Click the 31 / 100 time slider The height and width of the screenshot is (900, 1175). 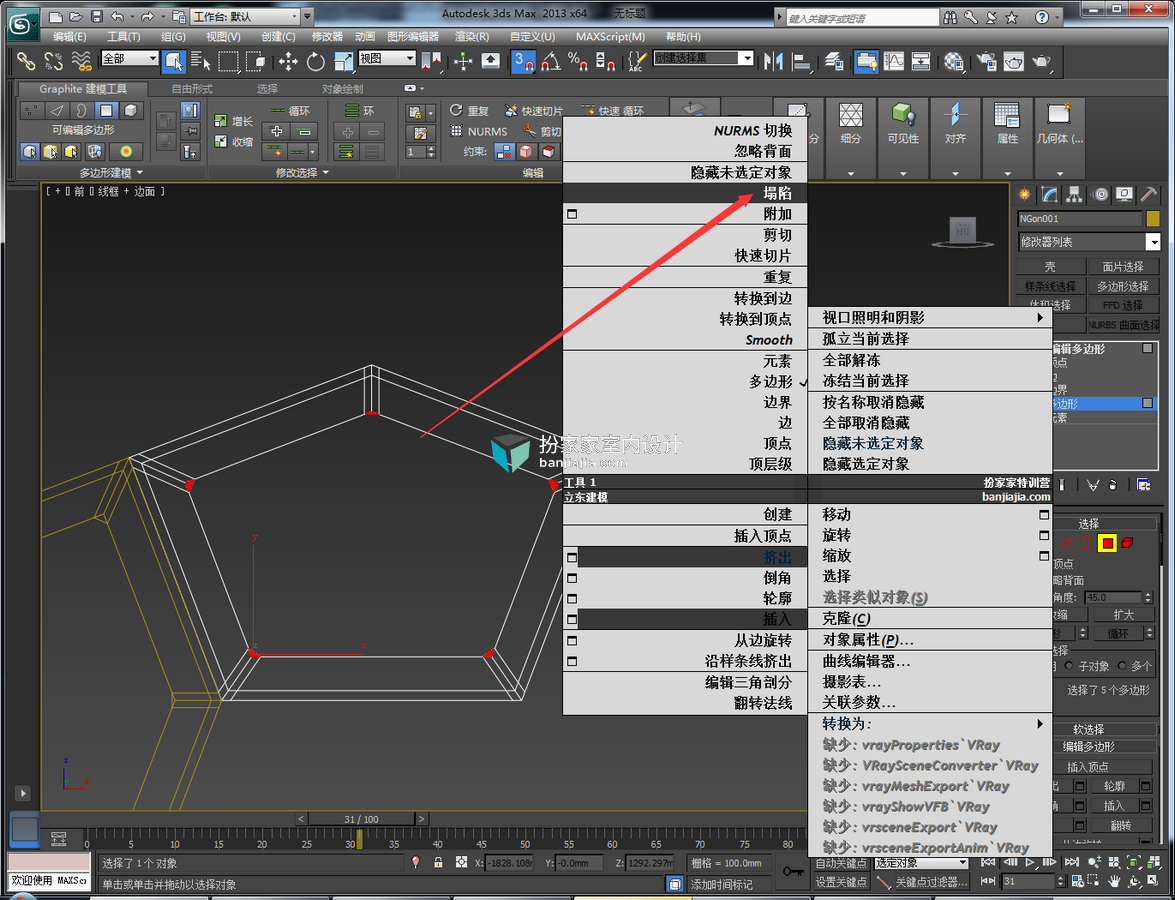(x=361, y=819)
